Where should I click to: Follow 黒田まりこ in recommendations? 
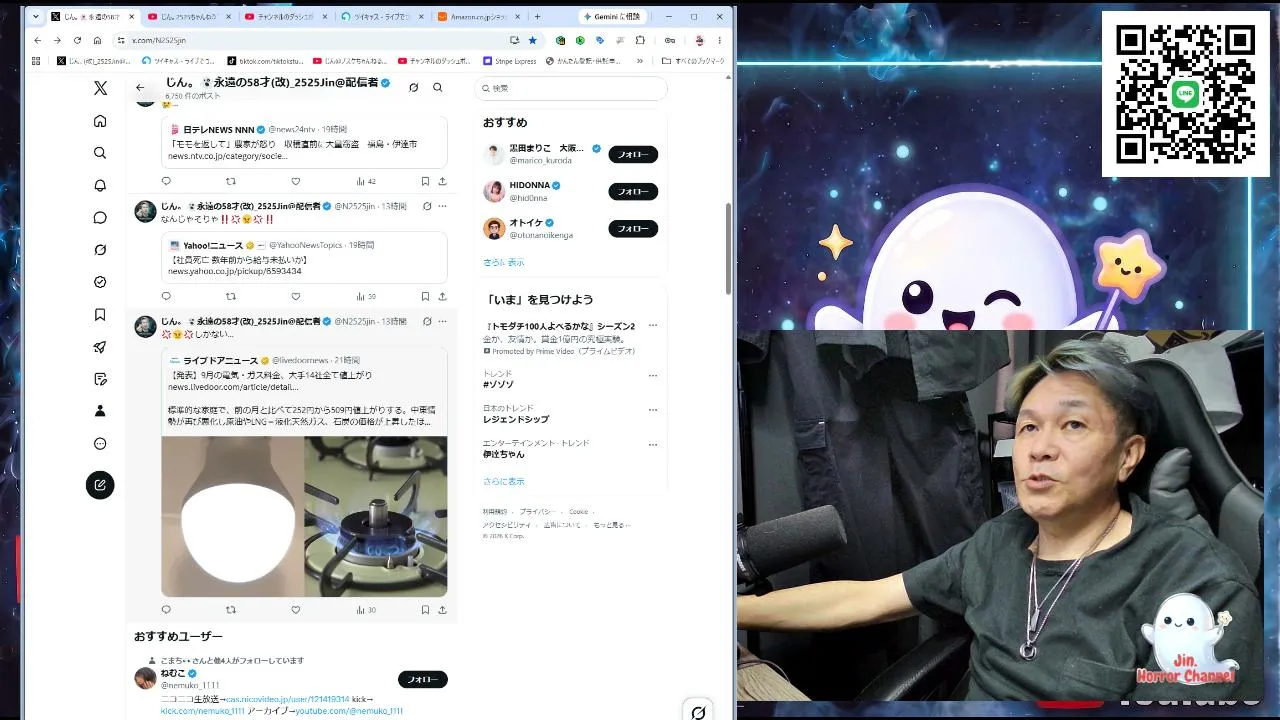pos(633,154)
